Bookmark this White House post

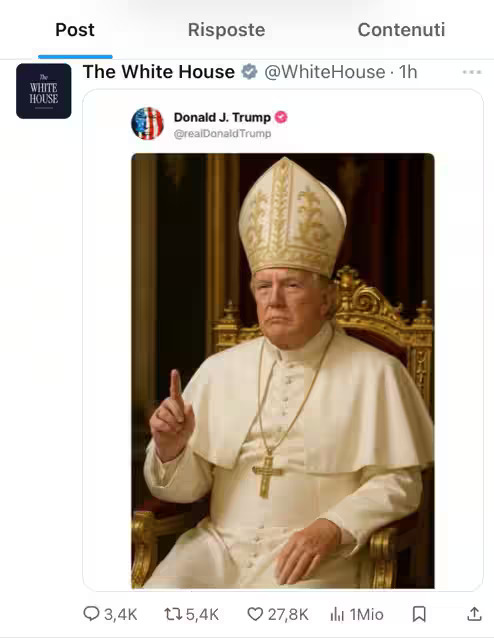(x=419, y=614)
